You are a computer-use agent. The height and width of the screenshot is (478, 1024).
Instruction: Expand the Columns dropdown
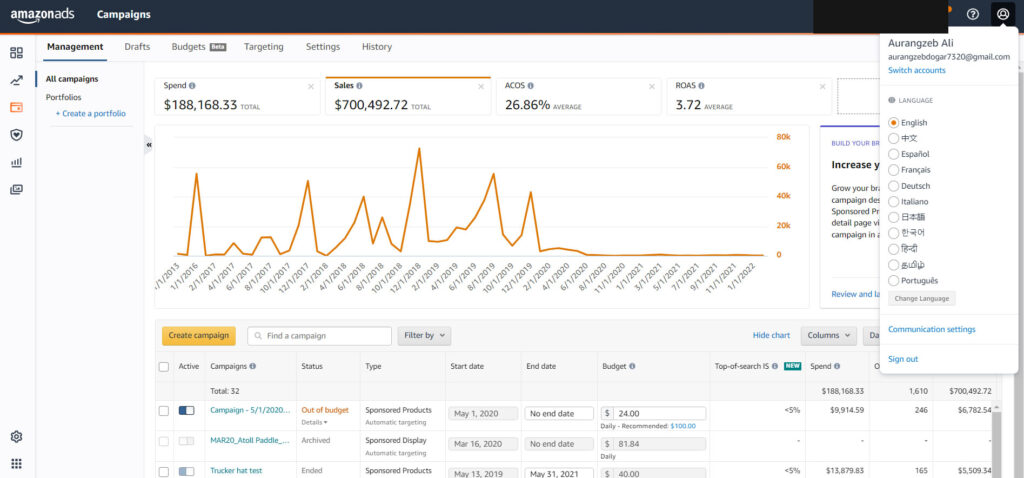(829, 336)
